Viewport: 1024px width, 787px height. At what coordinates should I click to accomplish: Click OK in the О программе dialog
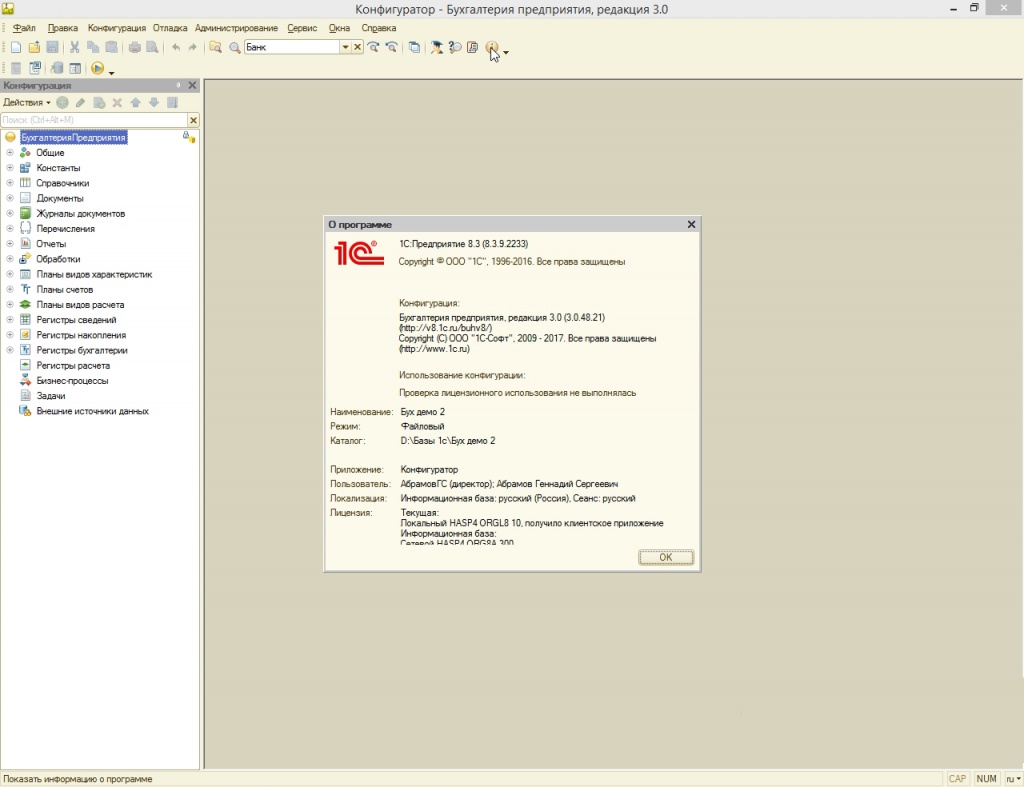[x=665, y=557]
